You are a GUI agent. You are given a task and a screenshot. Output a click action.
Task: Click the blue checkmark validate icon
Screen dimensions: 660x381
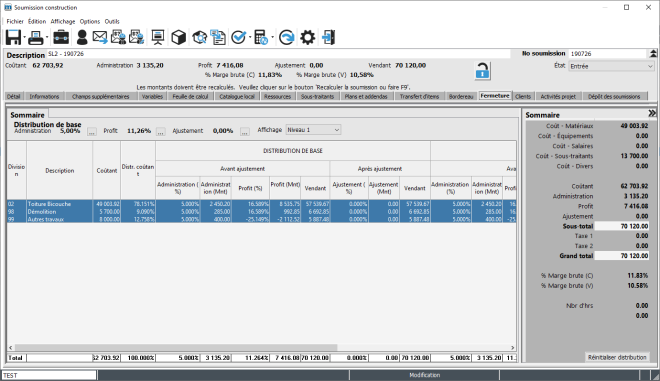point(238,37)
